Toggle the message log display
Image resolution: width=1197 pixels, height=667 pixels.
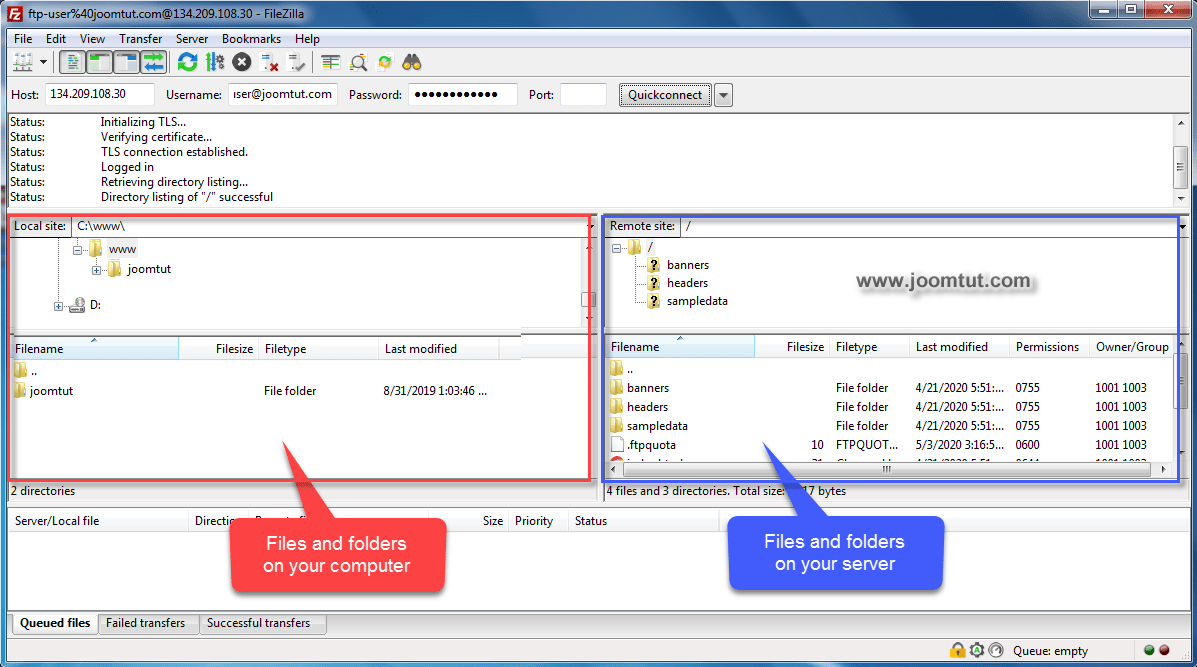pyautogui.click(x=72, y=61)
